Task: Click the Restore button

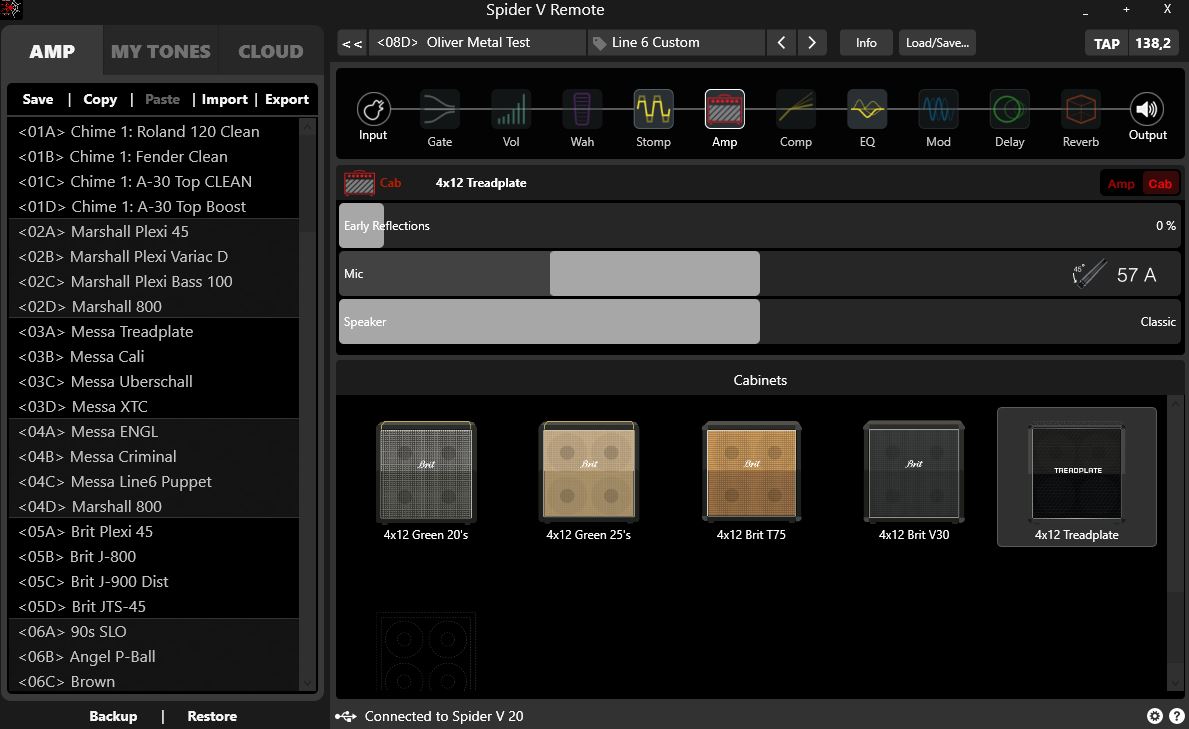Action: tap(212, 716)
